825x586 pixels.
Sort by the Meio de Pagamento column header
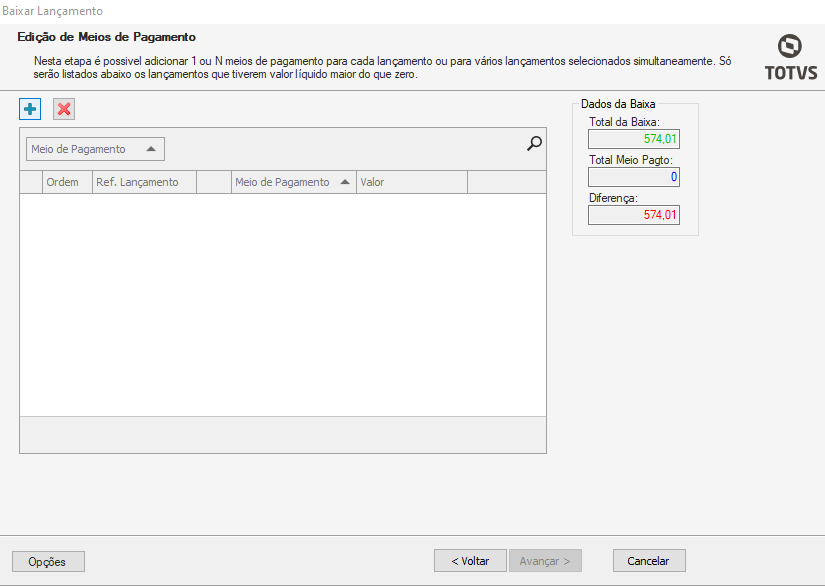point(292,182)
